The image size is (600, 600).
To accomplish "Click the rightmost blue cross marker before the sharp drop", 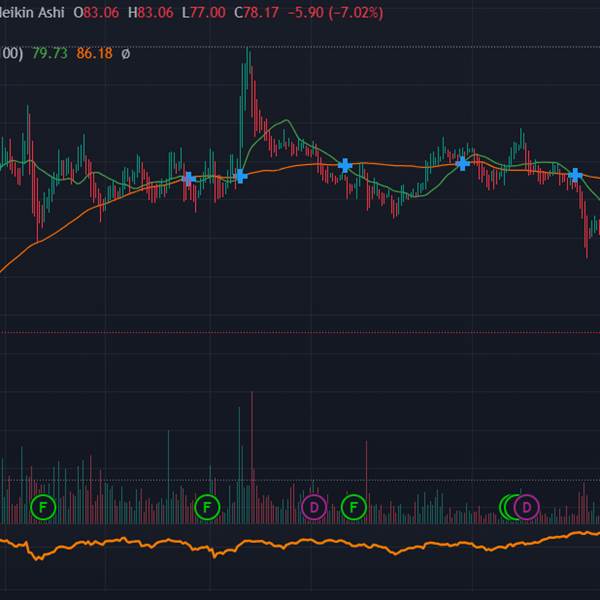I will tap(575, 175).
